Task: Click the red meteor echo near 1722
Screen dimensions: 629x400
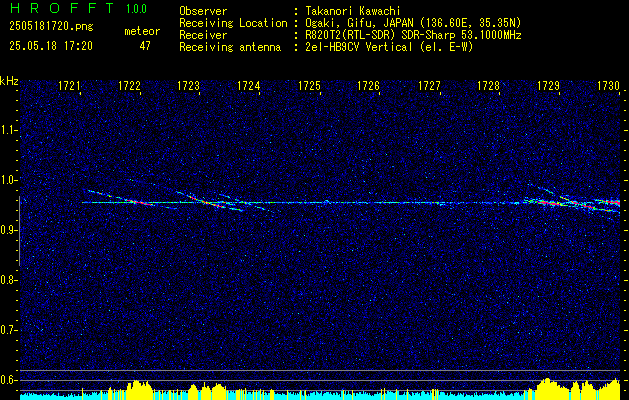Action: pos(140,202)
